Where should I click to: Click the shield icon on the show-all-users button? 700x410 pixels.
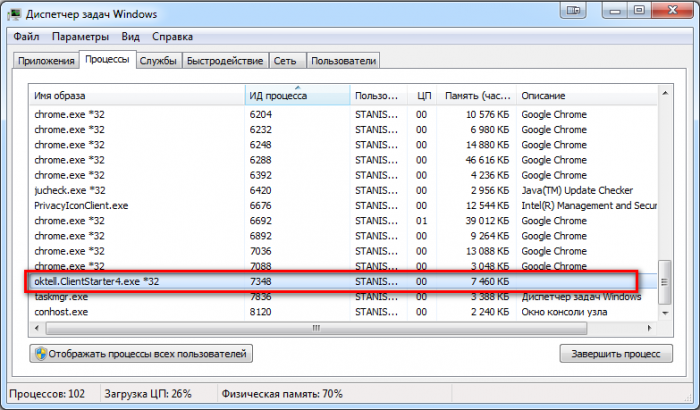(x=42, y=353)
